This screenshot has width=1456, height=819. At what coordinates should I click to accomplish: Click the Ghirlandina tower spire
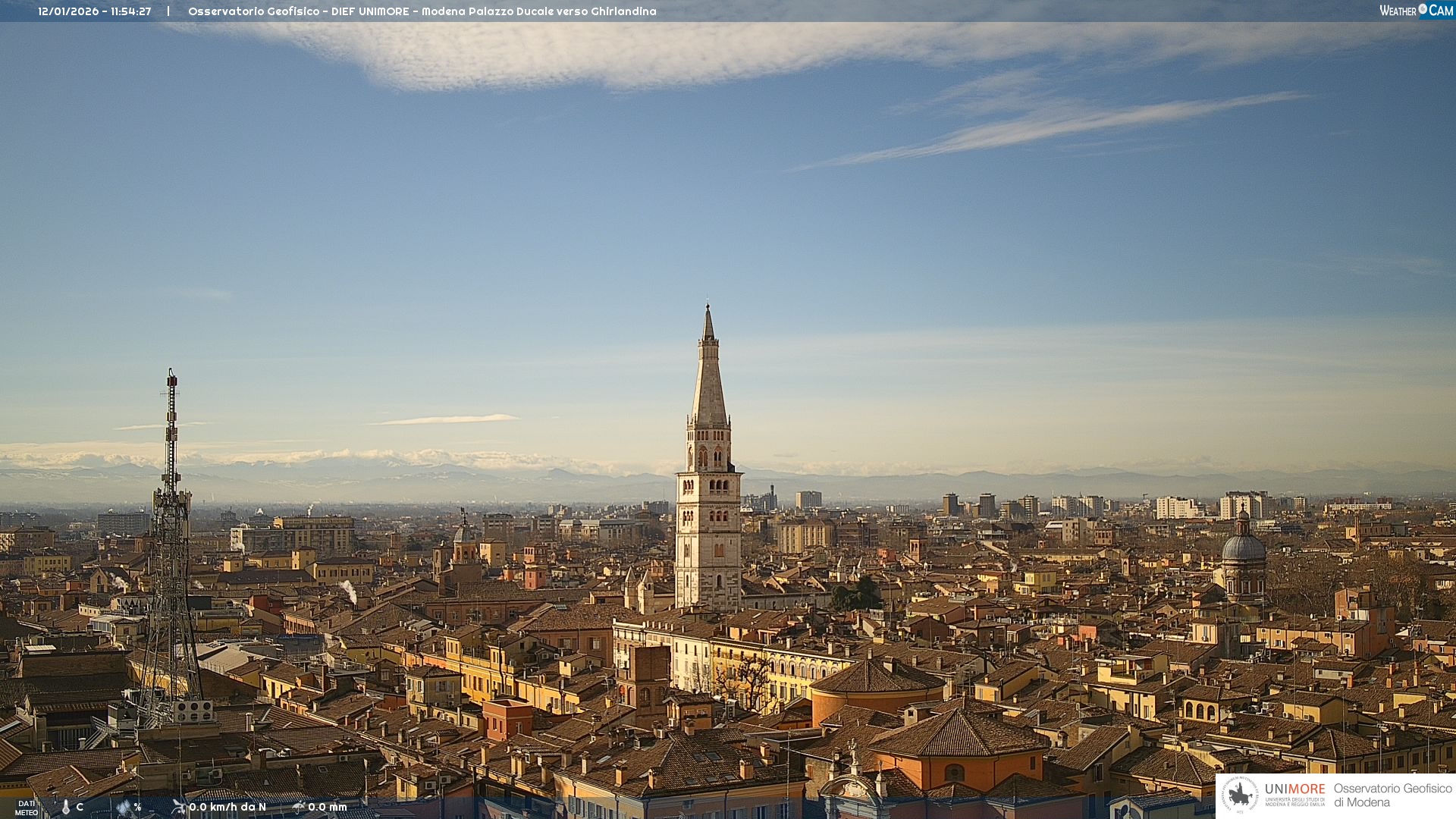coord(709,372)
